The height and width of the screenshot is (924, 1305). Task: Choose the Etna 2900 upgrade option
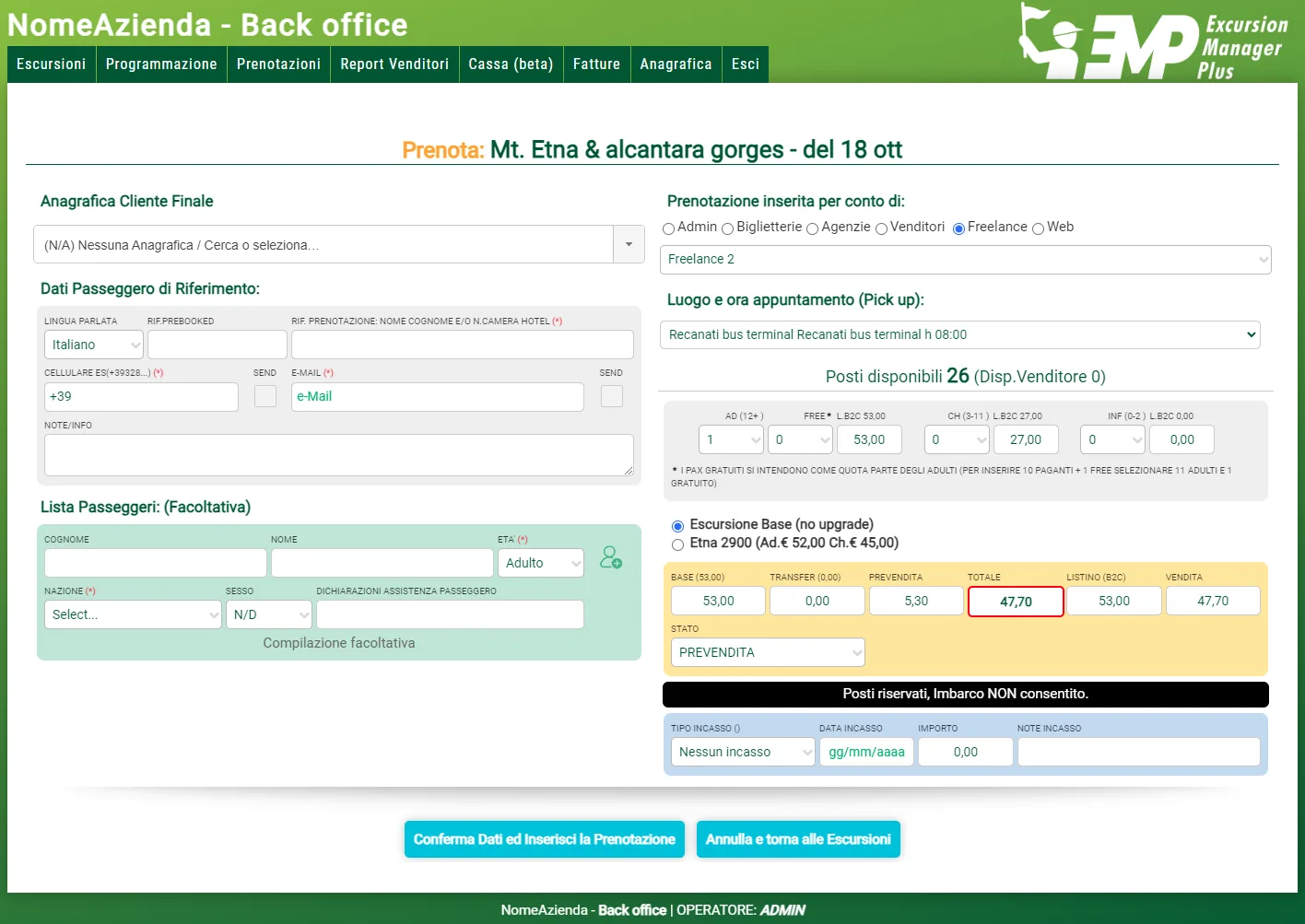[678, 544]
